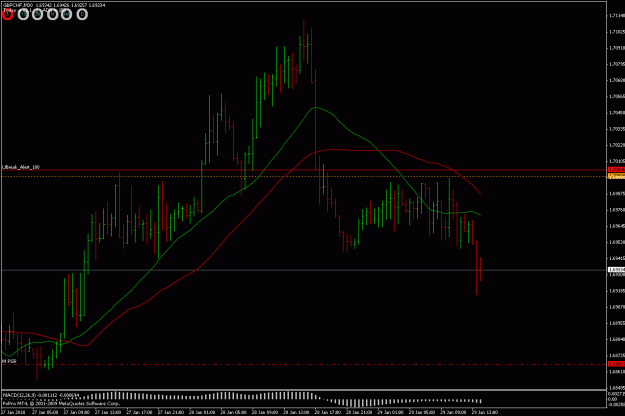Select the H4 timeframe circle button
Screen dimensions: 625x416
[x=67, y=15]
